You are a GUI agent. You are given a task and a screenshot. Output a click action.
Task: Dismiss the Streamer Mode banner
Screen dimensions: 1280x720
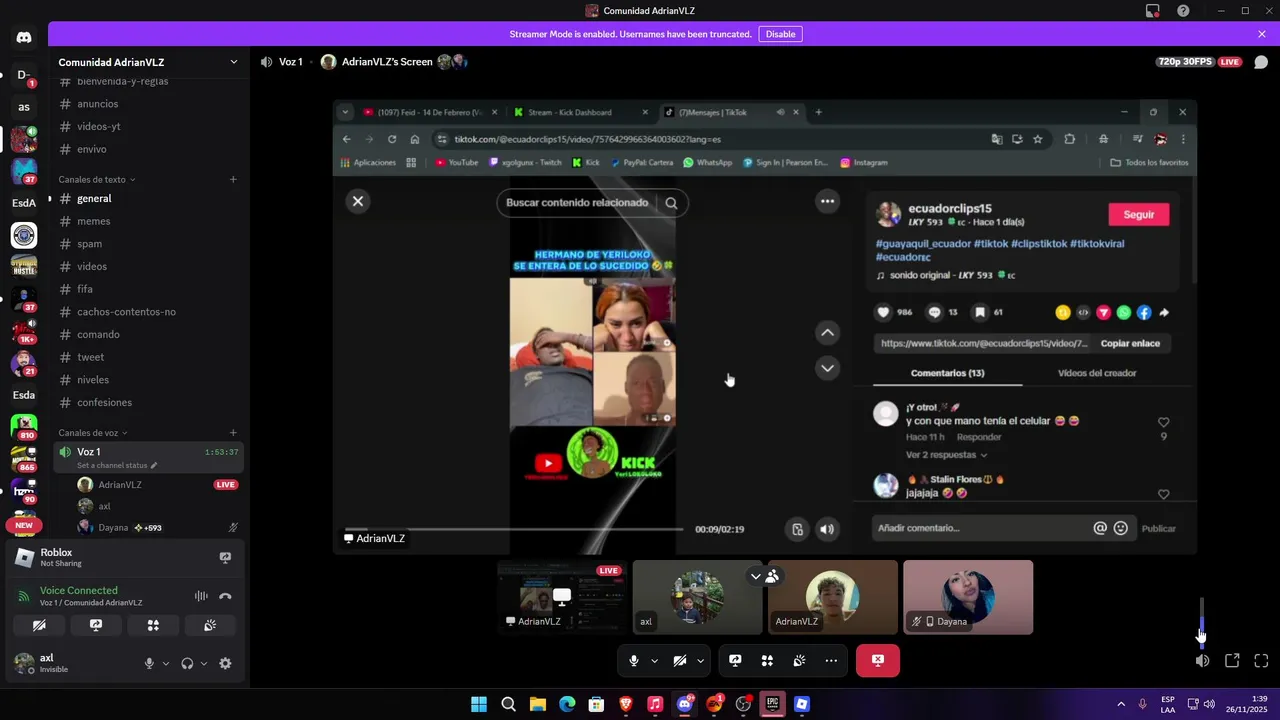[x=1262, y=34]
